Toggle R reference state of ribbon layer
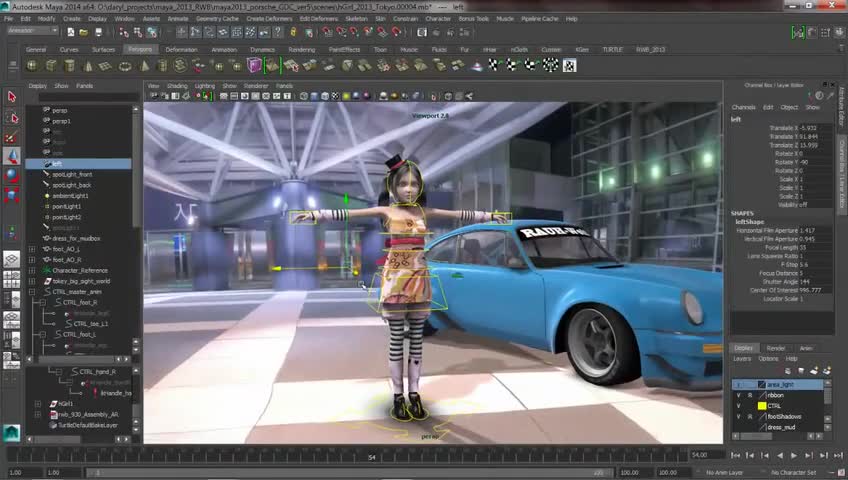Viewport: 848px width, 480px height. [x=750, y=395]
